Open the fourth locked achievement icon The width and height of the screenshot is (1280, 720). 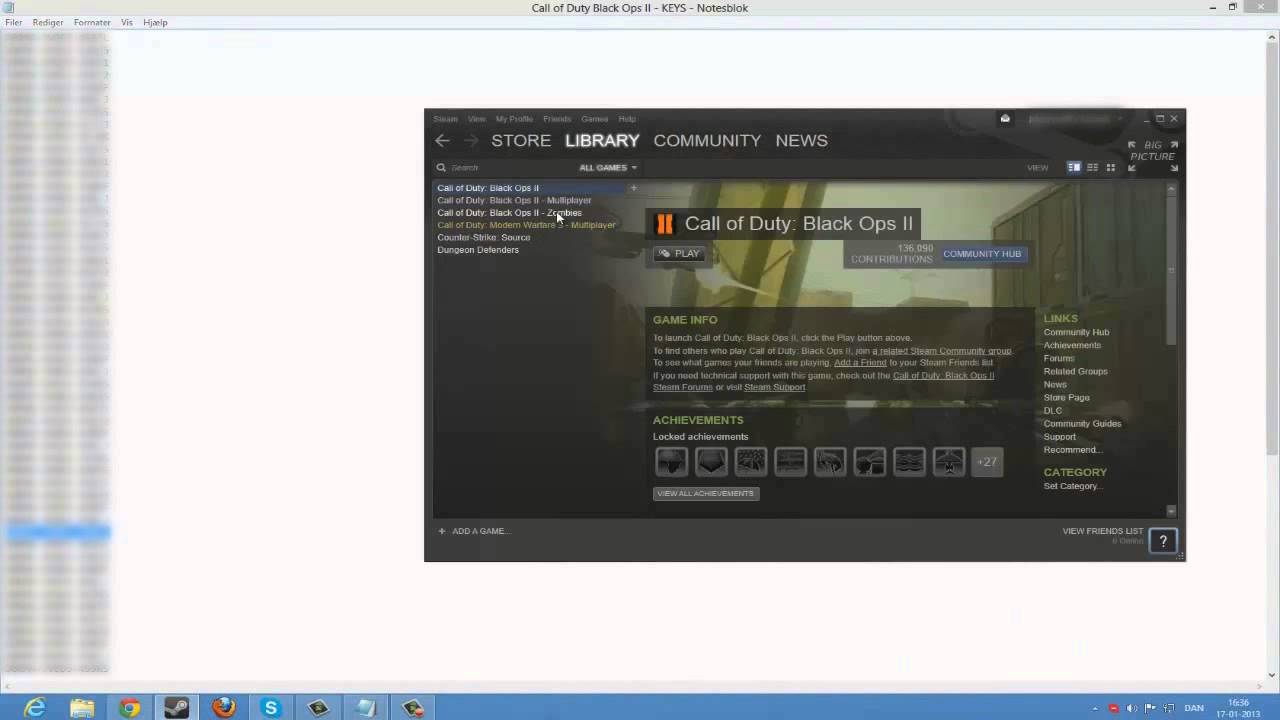click(x=790, y=462)
